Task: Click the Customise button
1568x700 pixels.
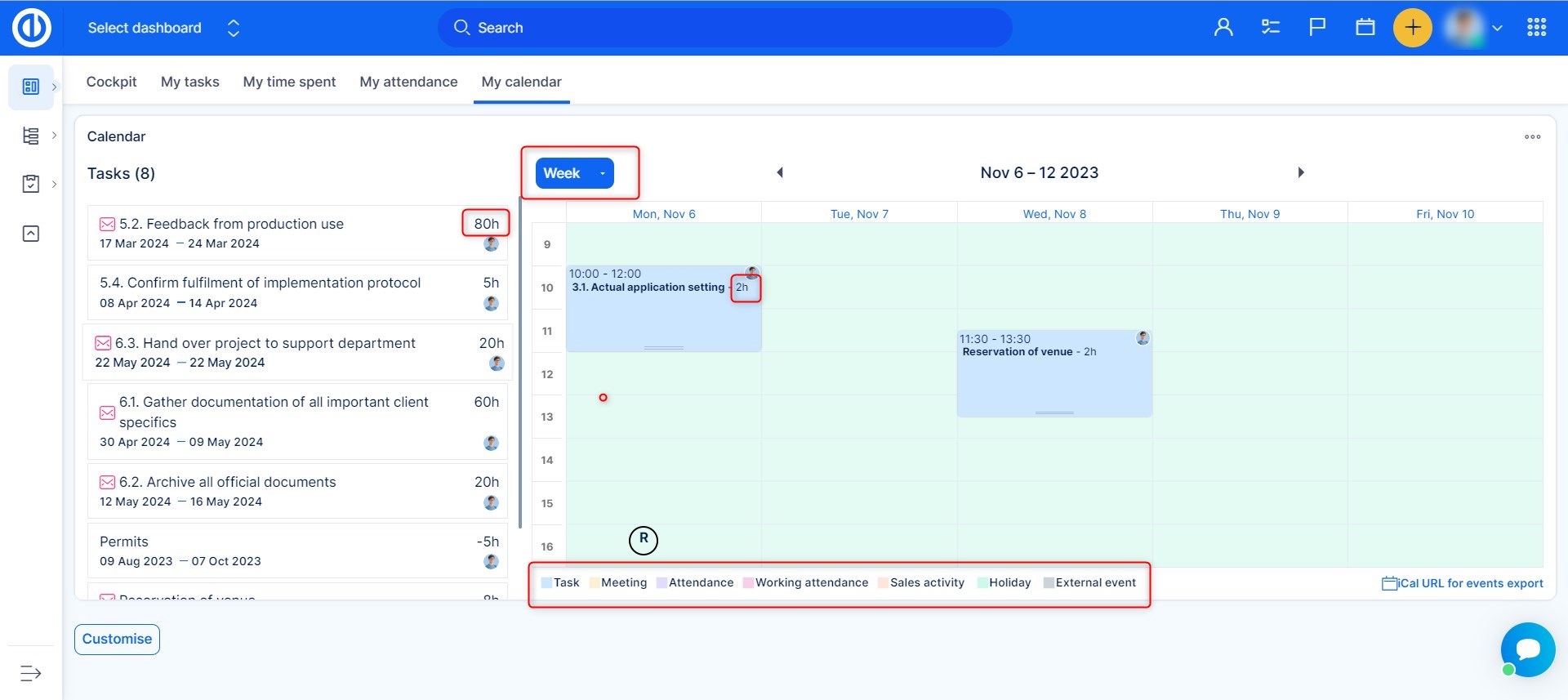Action: point(117,639)
